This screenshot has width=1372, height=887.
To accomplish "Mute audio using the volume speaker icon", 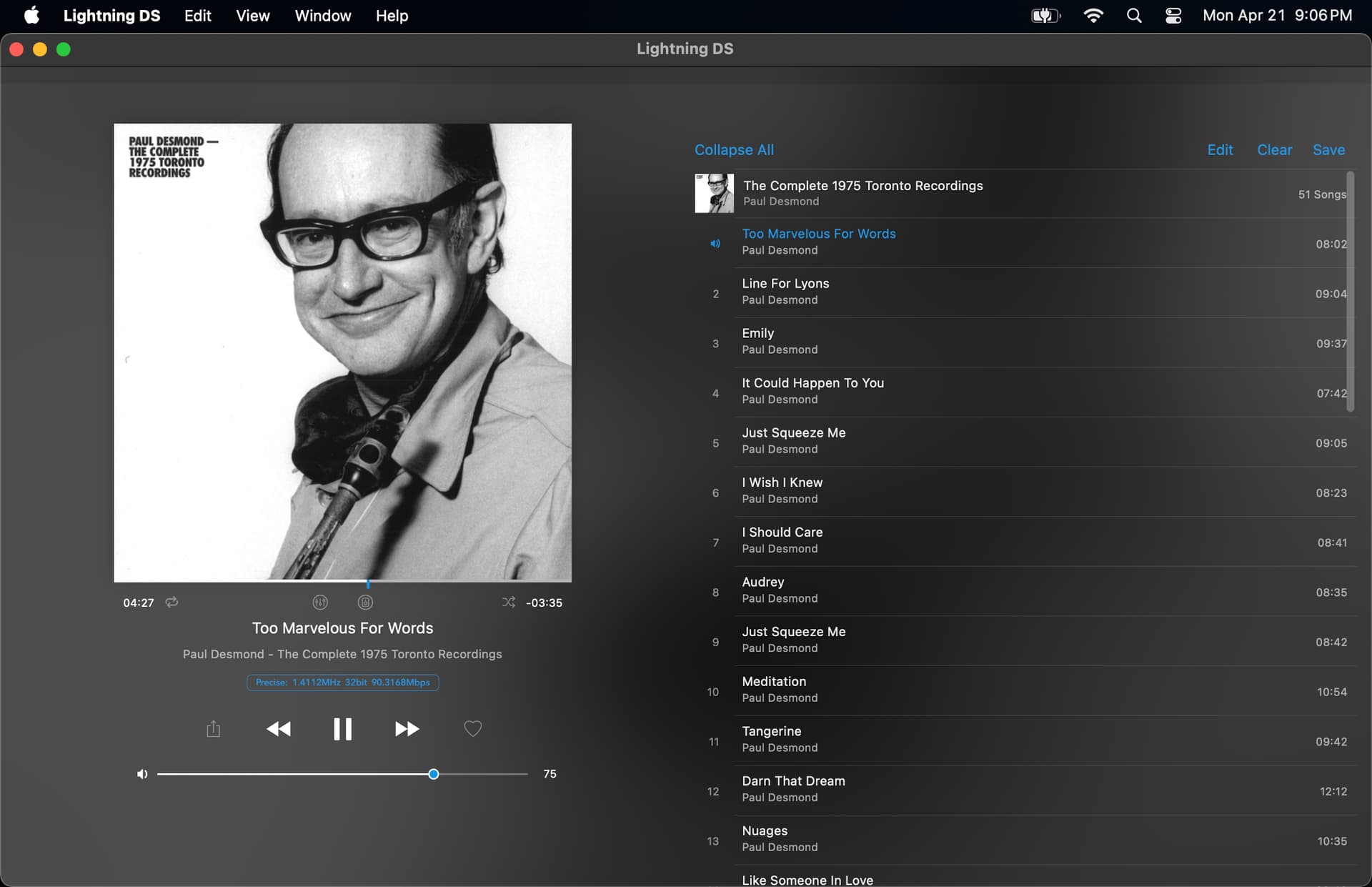I will click(x=142, y=774).
